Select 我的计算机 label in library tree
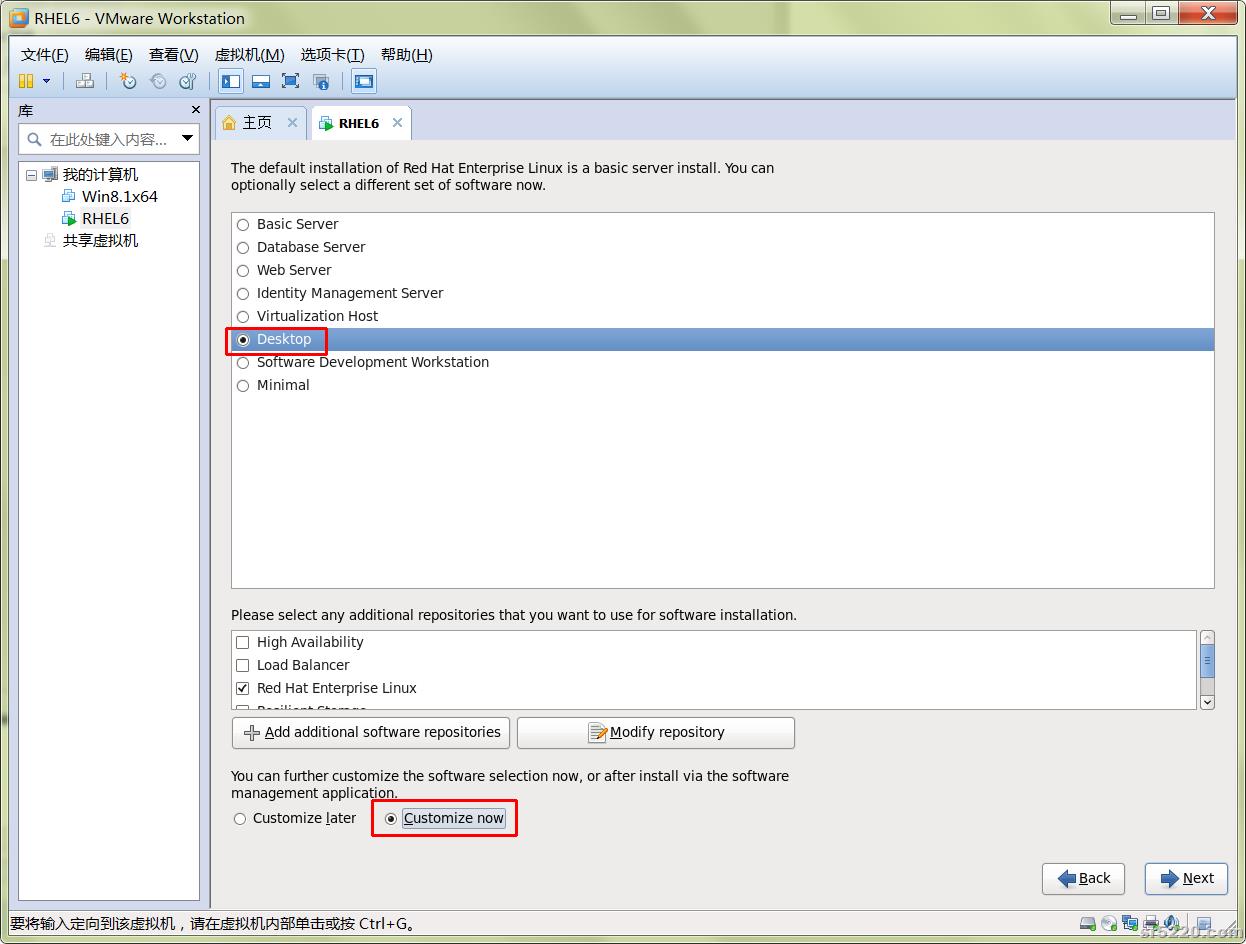 pos(100,175)
